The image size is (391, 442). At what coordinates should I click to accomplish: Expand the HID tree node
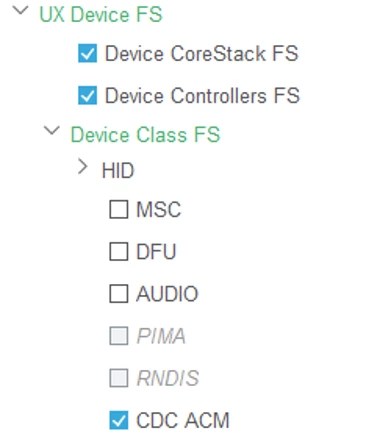(82, 166)
